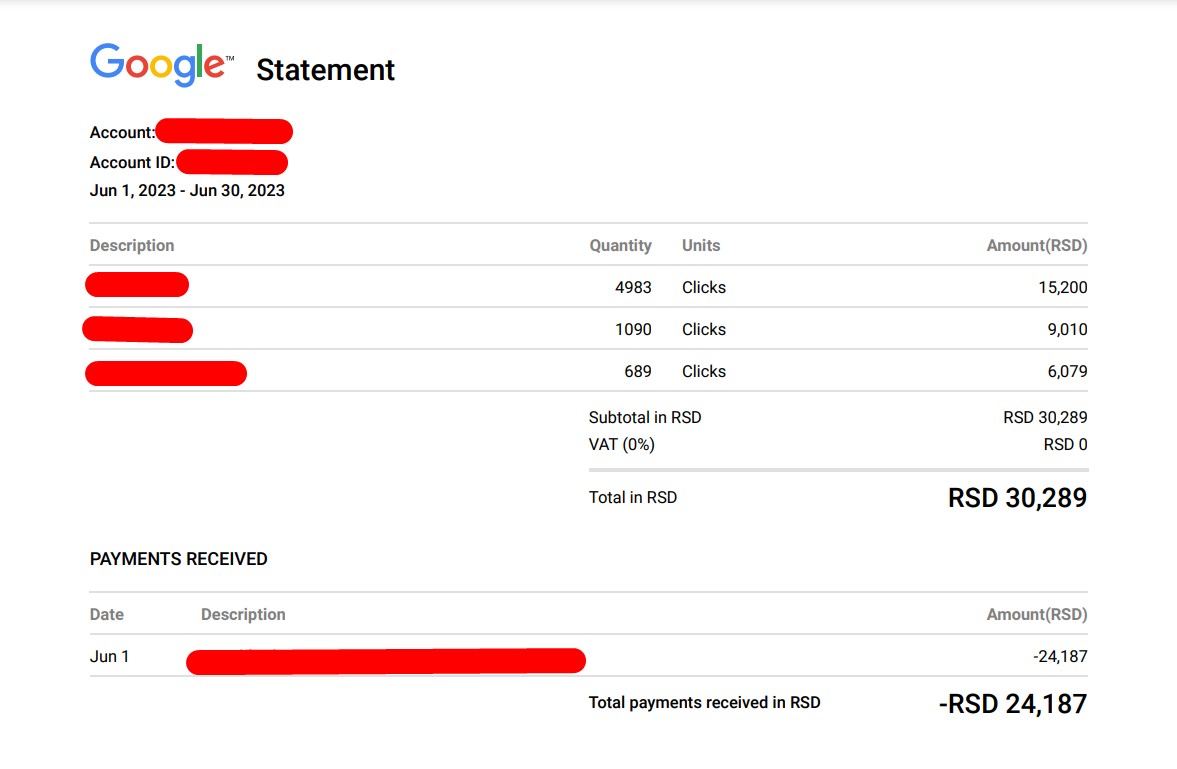This screenshot has width=1177, height=769.
Task: Click the Statement heading title
Action: 325,70
